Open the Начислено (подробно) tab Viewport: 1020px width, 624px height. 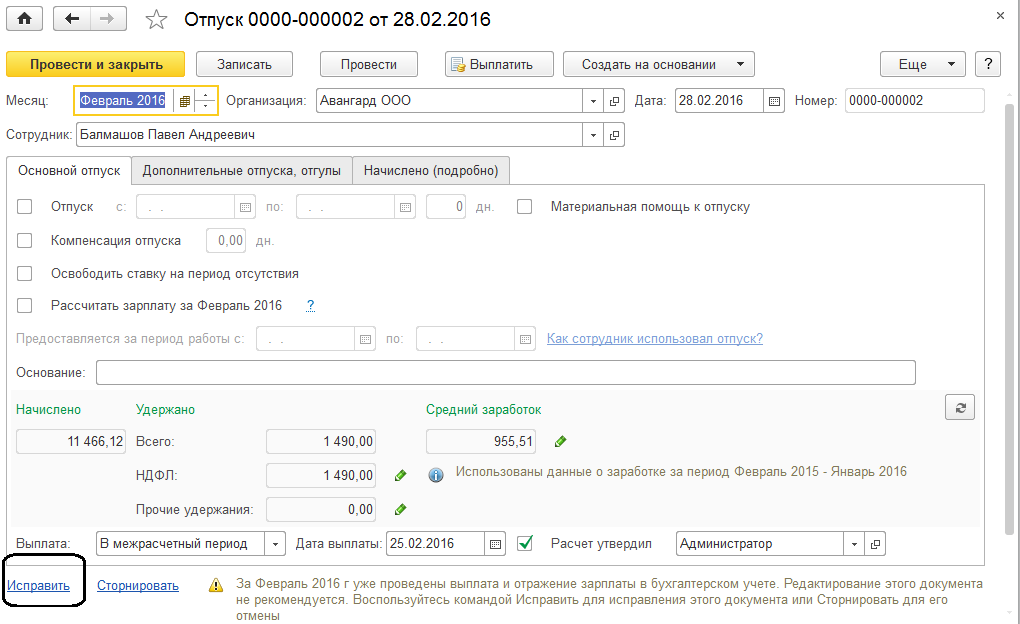coord(431,171)
